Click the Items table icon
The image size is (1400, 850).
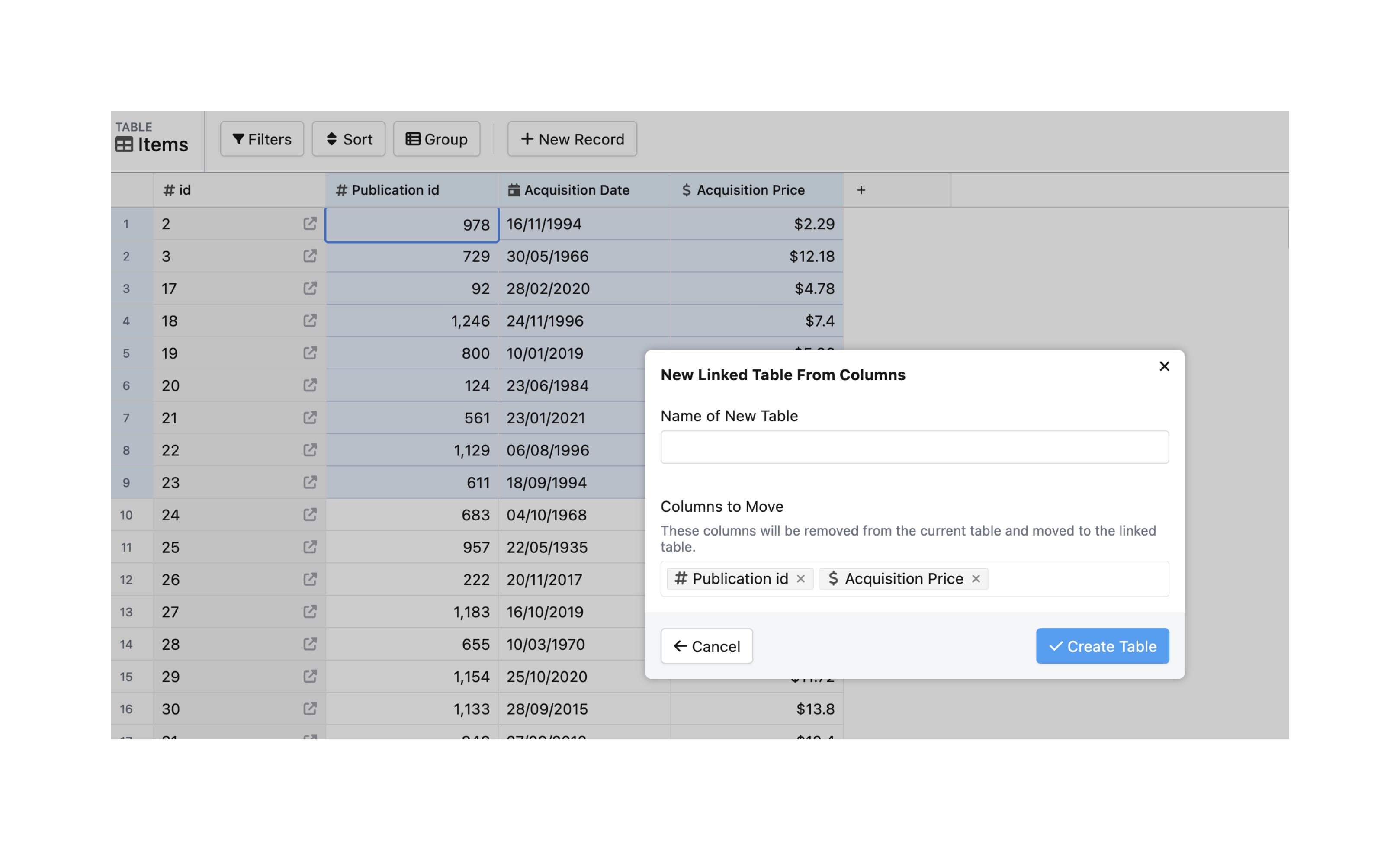(x=124, y=145)
